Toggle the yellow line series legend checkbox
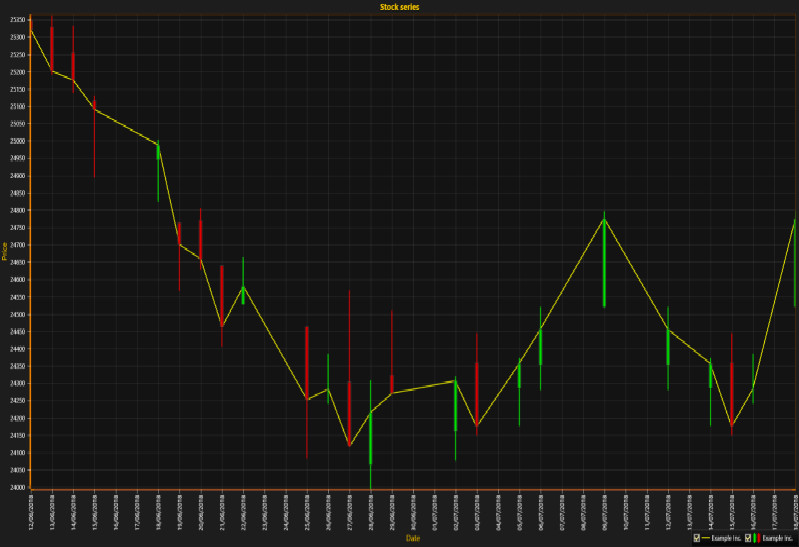The height and width of the screenshot is (547, 799). pyautogui.click(x=696, y=538)
